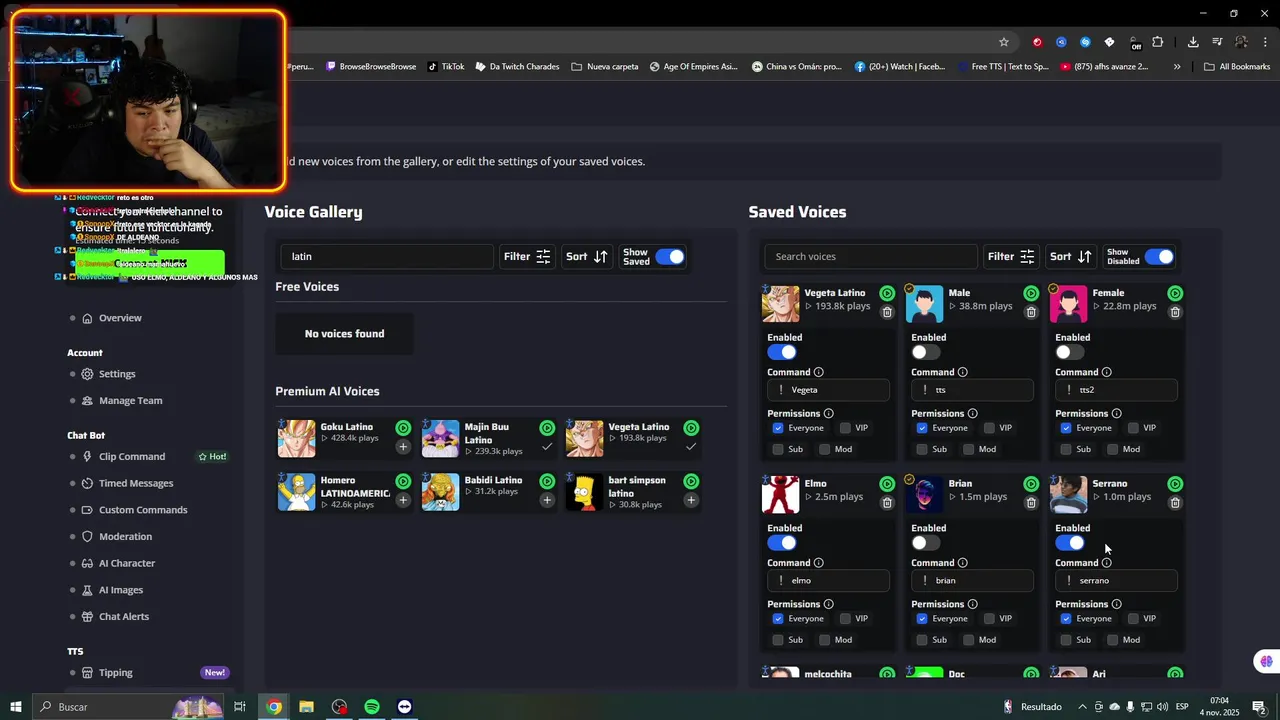Open Settings in Account section

(x=117, y=374)
